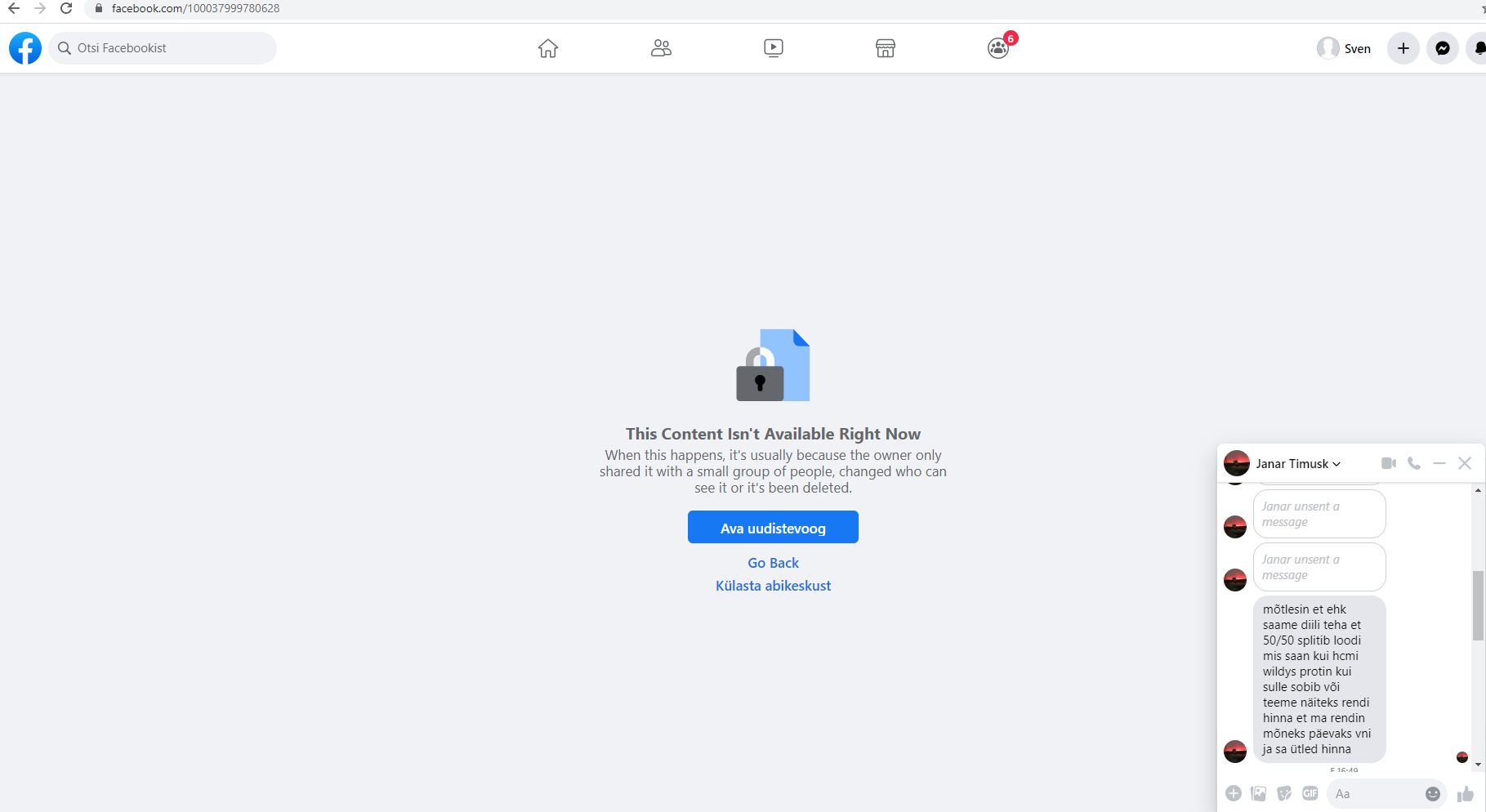Reload the page with the refresh icon

[x=66, y=8]
